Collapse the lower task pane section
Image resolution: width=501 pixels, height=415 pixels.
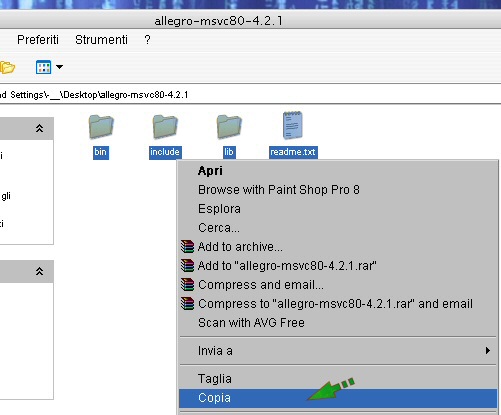[x=39, y=271]
